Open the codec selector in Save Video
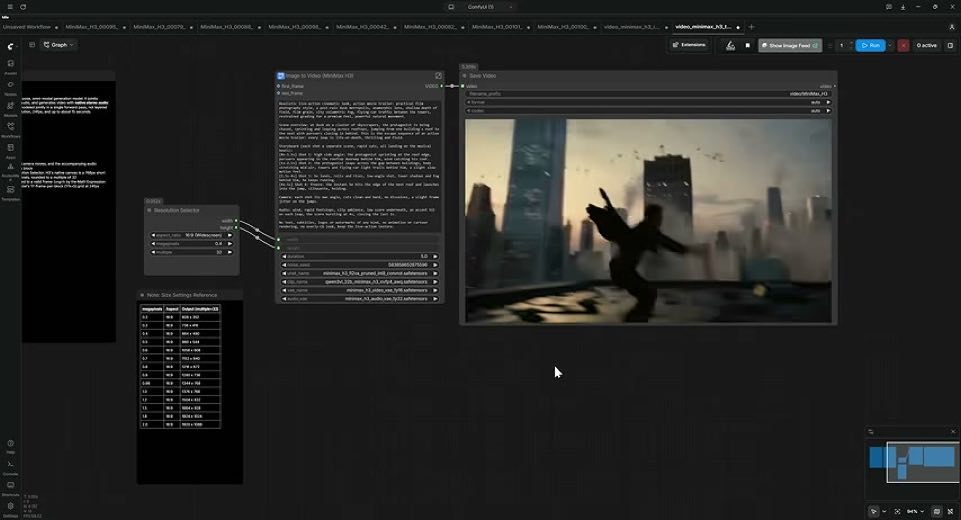961x520 pixels. tap(648, 110)
